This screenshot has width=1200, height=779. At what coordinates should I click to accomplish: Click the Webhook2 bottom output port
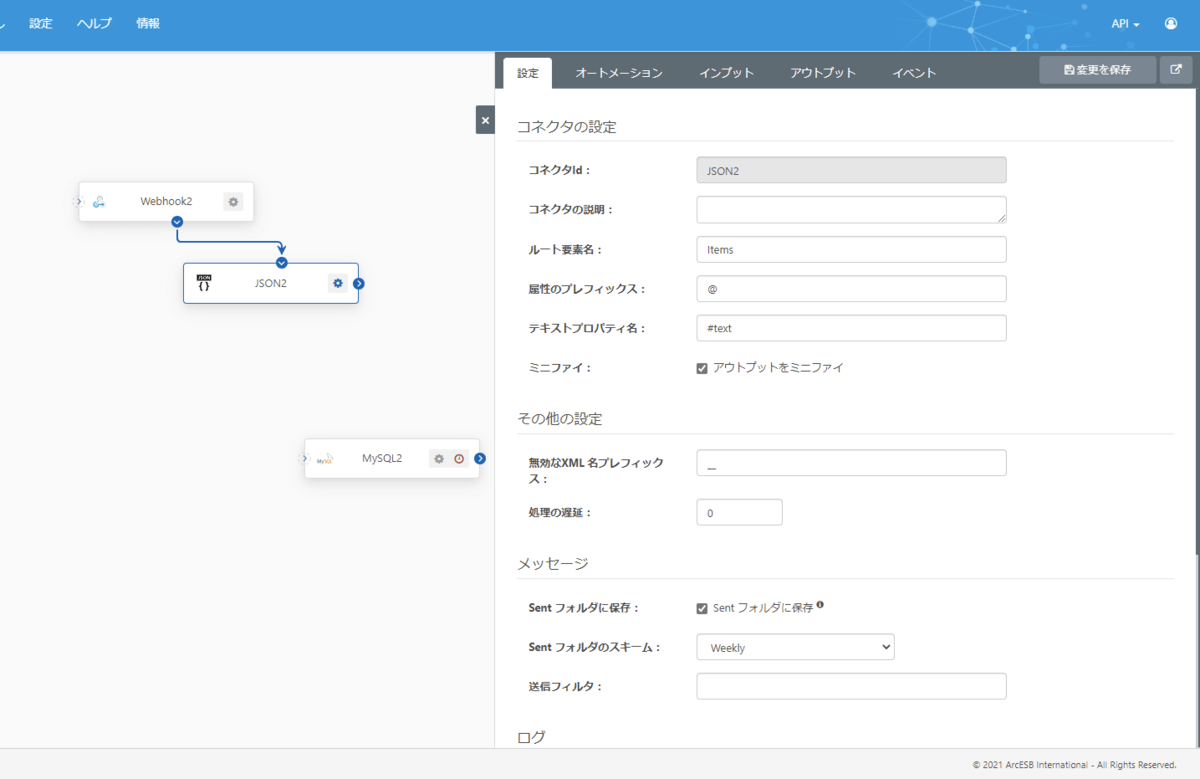177,222
